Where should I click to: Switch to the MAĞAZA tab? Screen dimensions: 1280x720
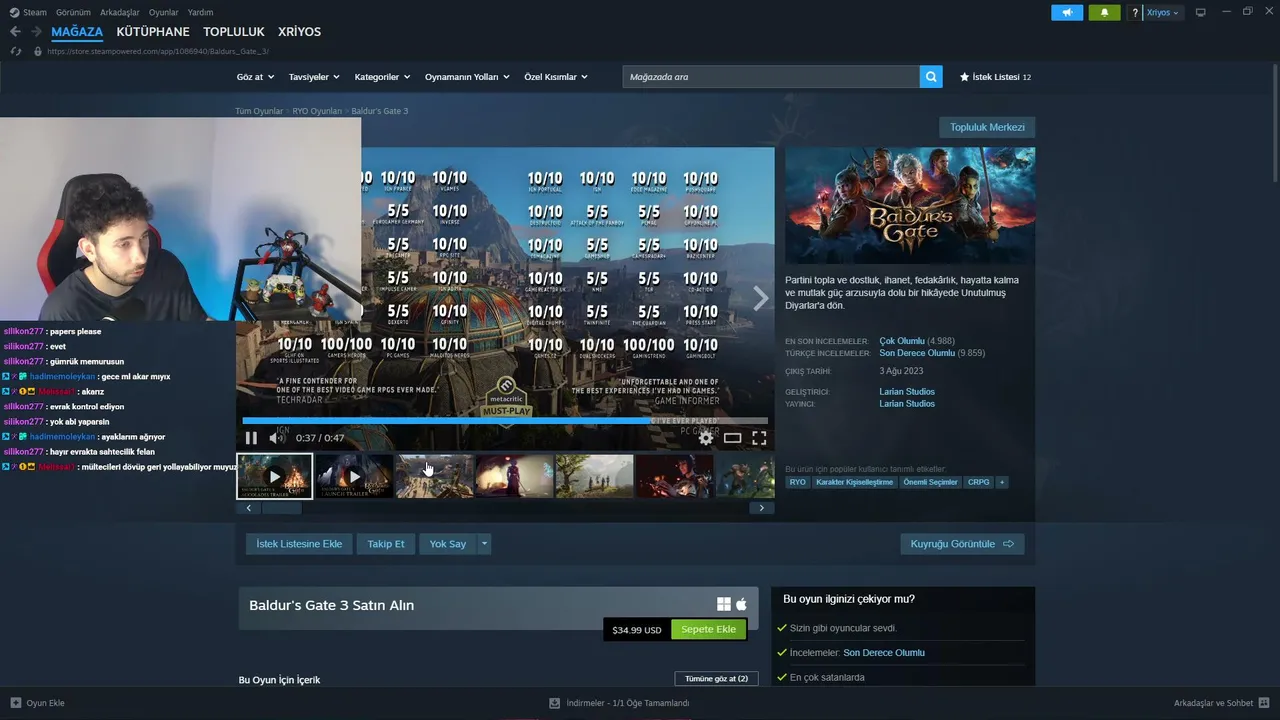coord(77,32)
